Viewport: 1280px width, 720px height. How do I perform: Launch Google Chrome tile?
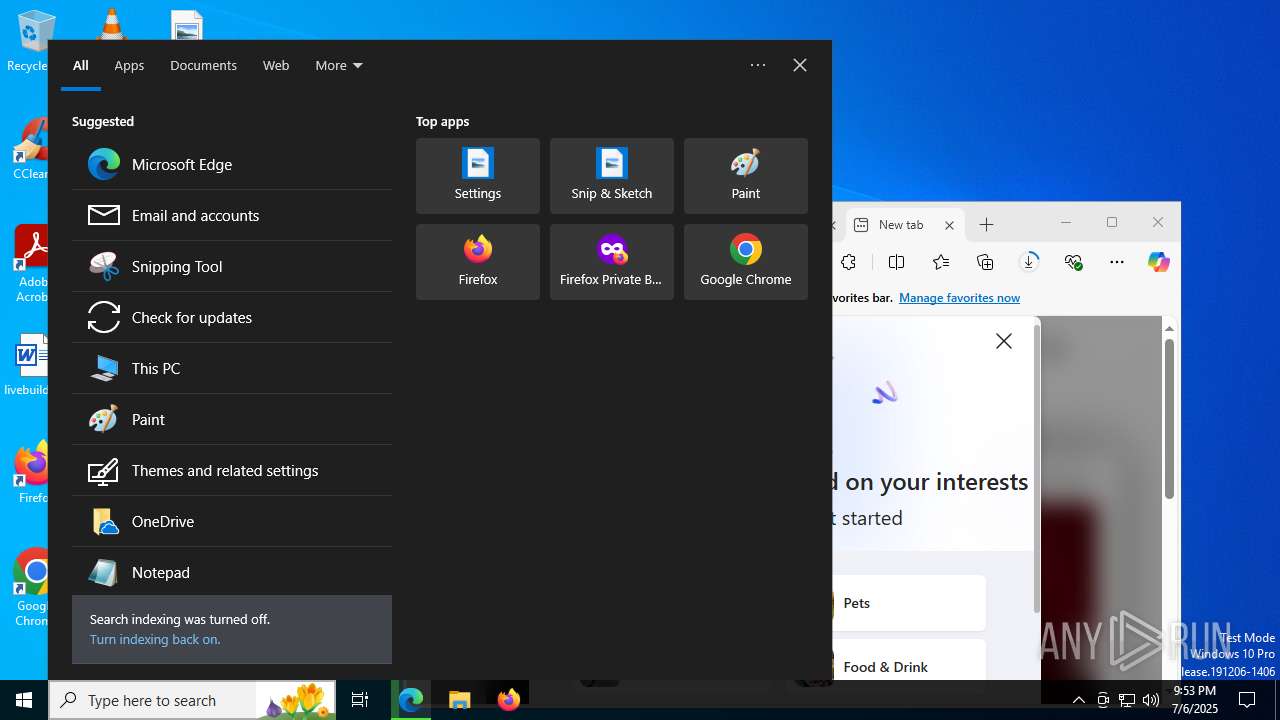[746, 262]
